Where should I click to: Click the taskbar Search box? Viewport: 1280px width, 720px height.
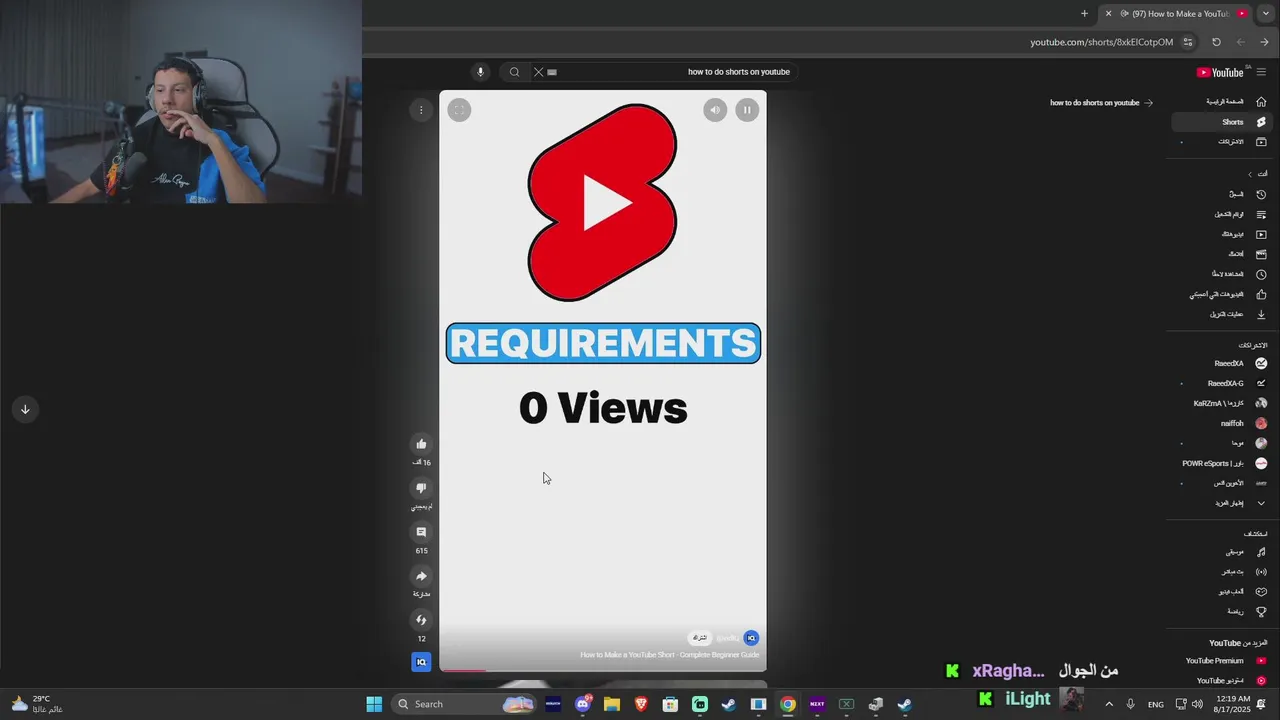[x=464, y=704]
